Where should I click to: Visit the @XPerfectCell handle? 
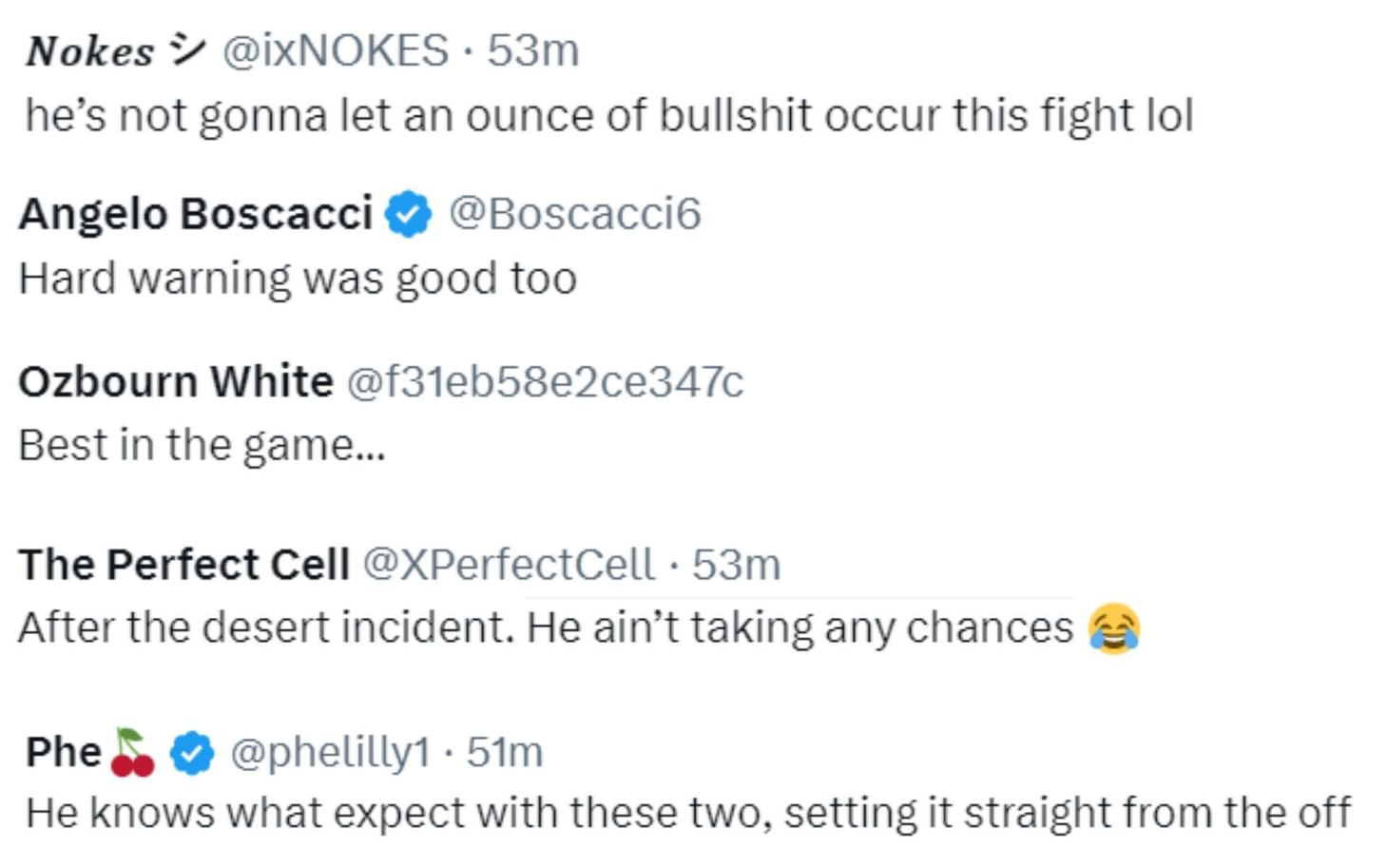pyautogui.click(x=509, y=565)
